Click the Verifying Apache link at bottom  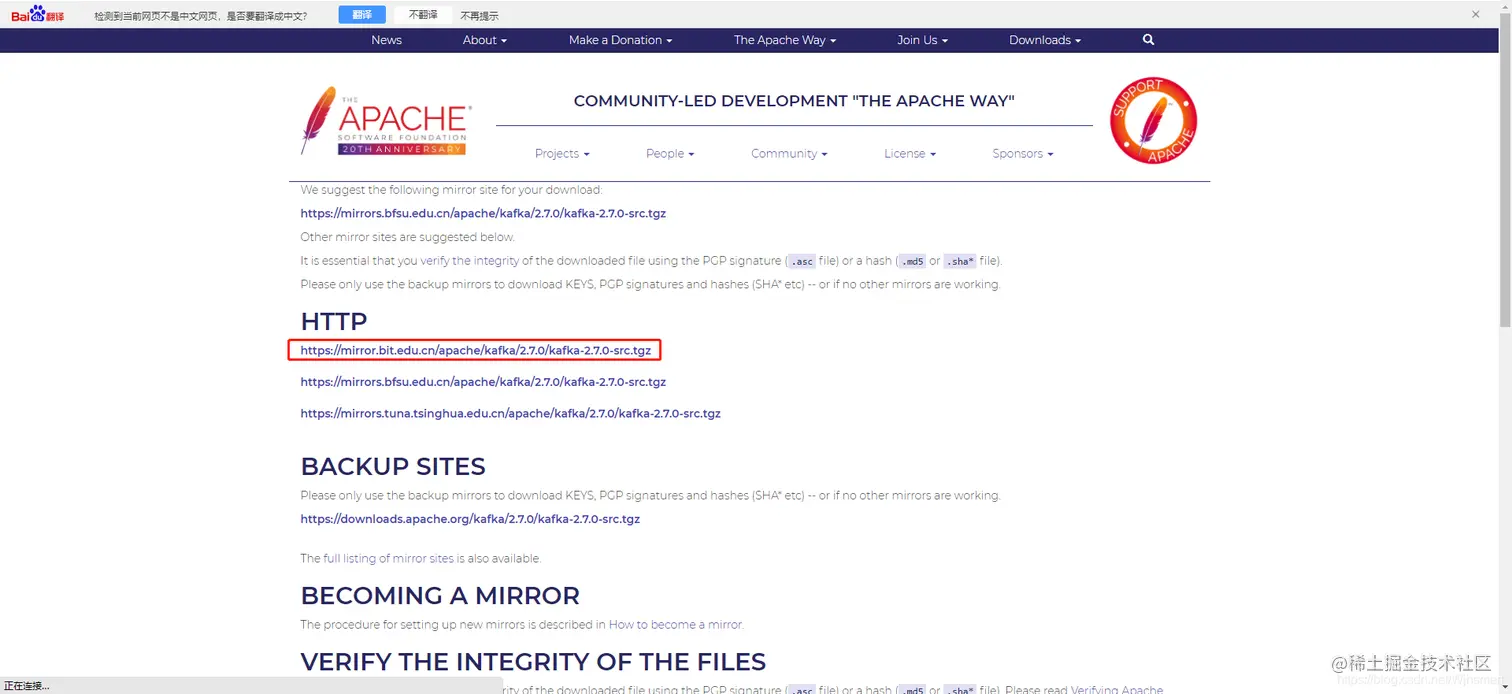coord(1117,689)
